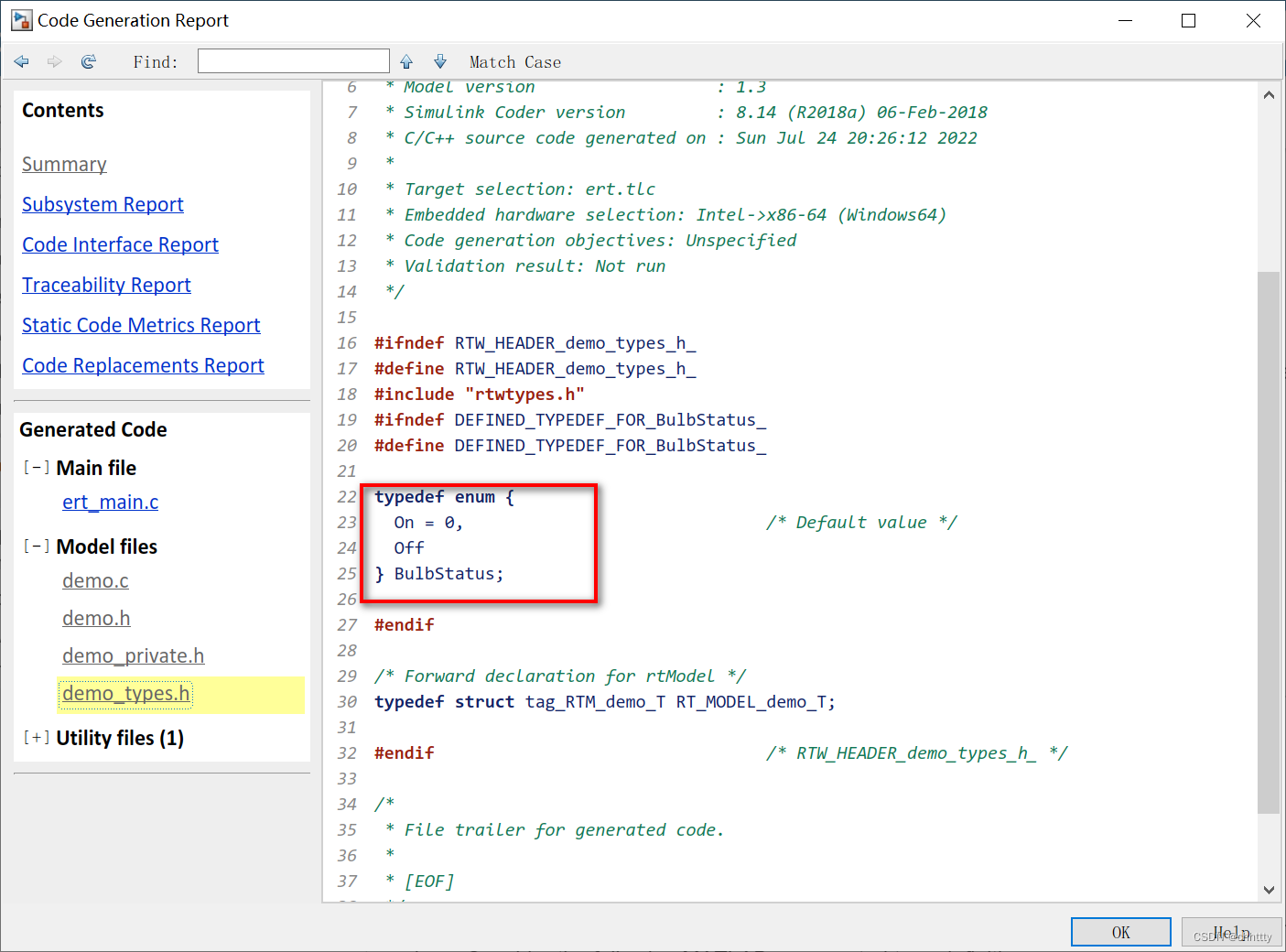1286x952 pixels.
Task: Open the Code Interface Report
Action: (x=120, y=245)
